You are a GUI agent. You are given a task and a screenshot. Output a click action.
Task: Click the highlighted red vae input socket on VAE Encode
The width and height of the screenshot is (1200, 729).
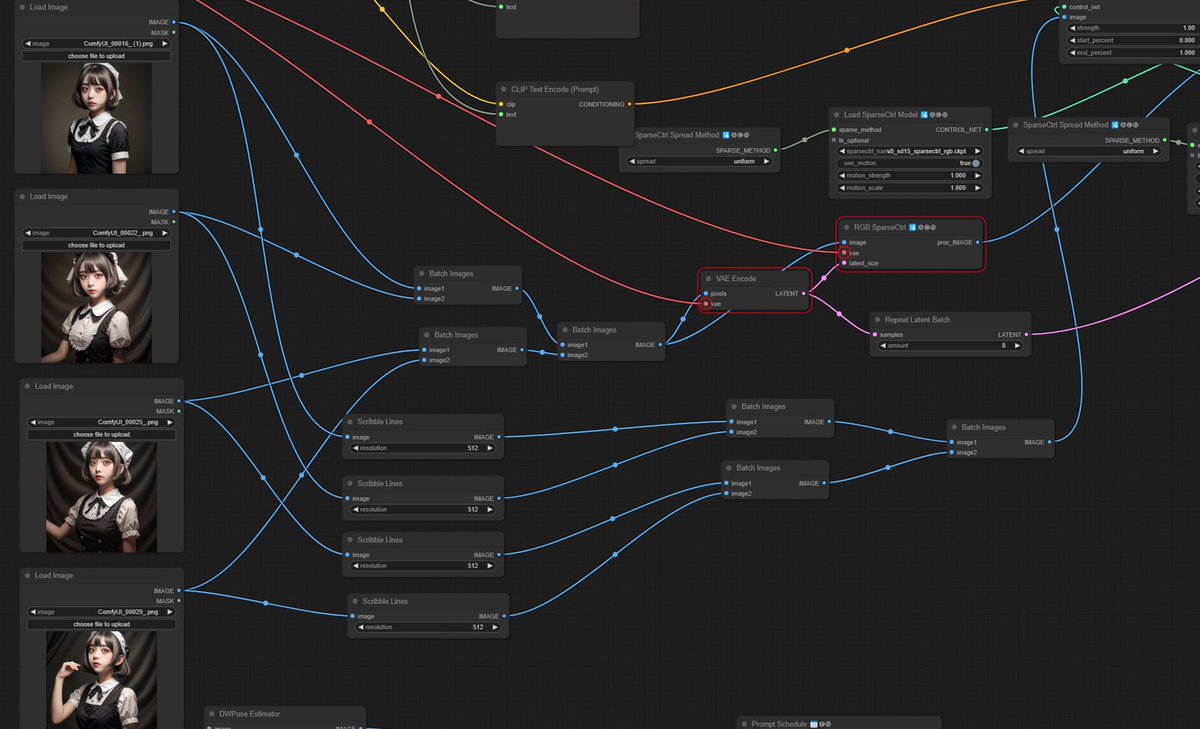pos(706,304)
